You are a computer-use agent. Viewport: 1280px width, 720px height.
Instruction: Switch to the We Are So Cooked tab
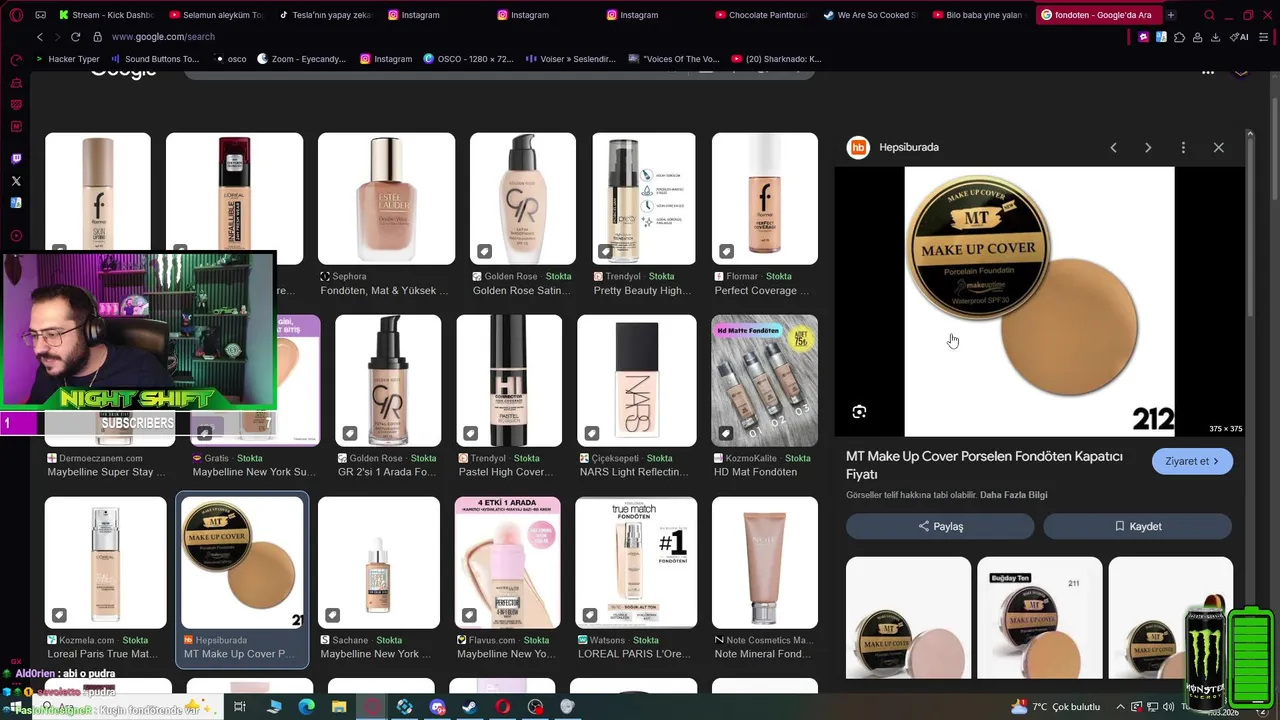click(x=870, y=15)
